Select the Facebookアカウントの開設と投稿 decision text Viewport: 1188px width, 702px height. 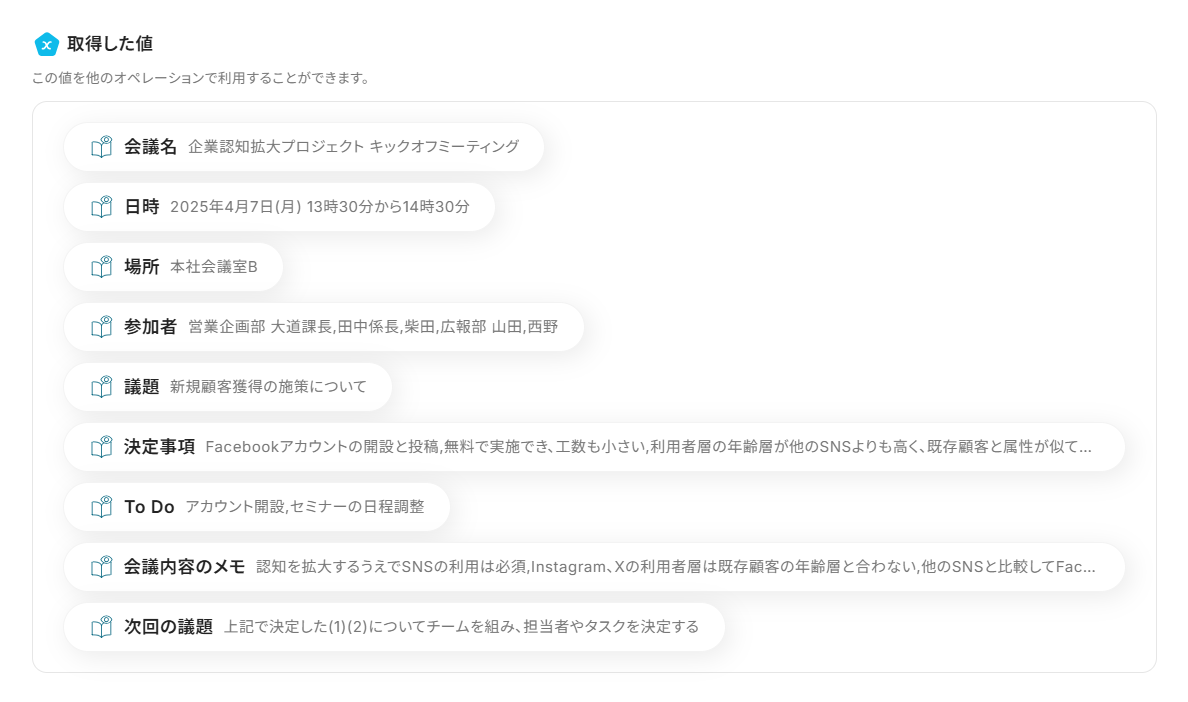[x=647, y=447]
